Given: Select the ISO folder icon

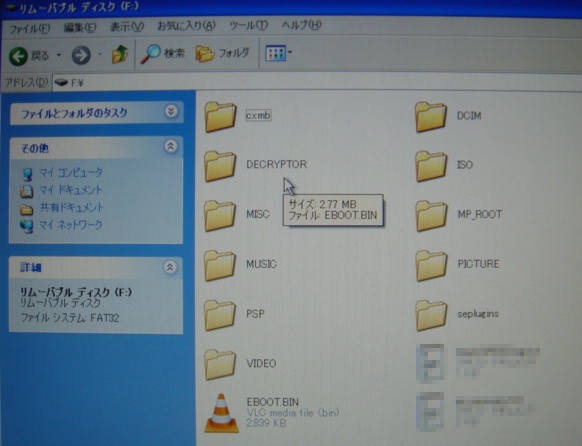Looking at the screenshot, I should click(431, 166).
